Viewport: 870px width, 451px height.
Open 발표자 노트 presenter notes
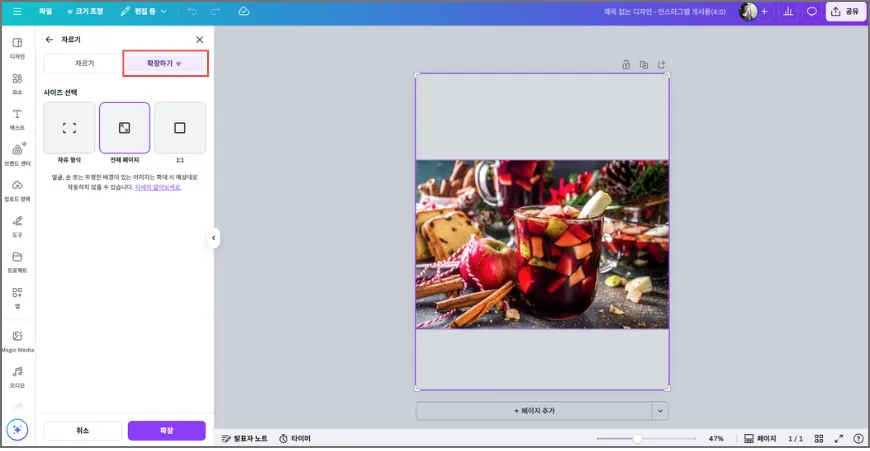245,438
